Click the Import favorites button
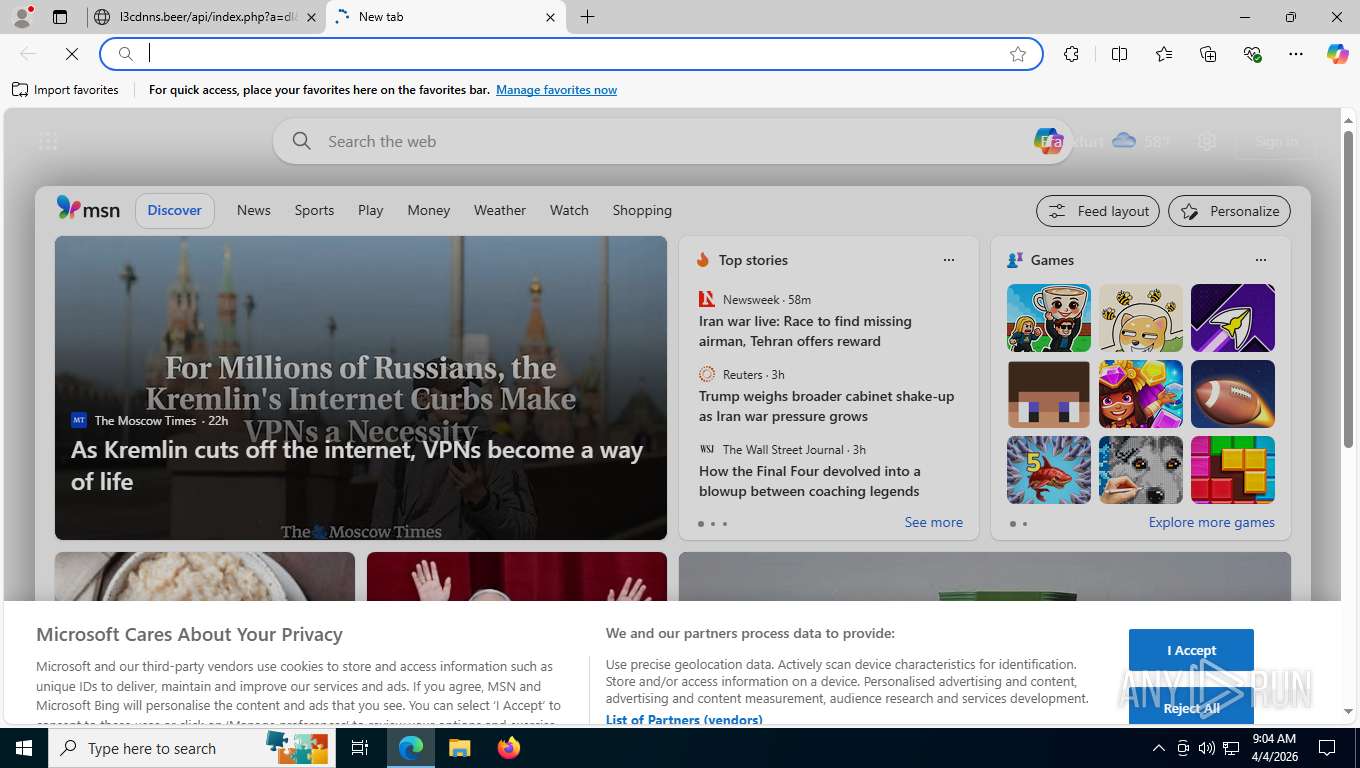Screen dimensions: 1360x768 (65, 90)
